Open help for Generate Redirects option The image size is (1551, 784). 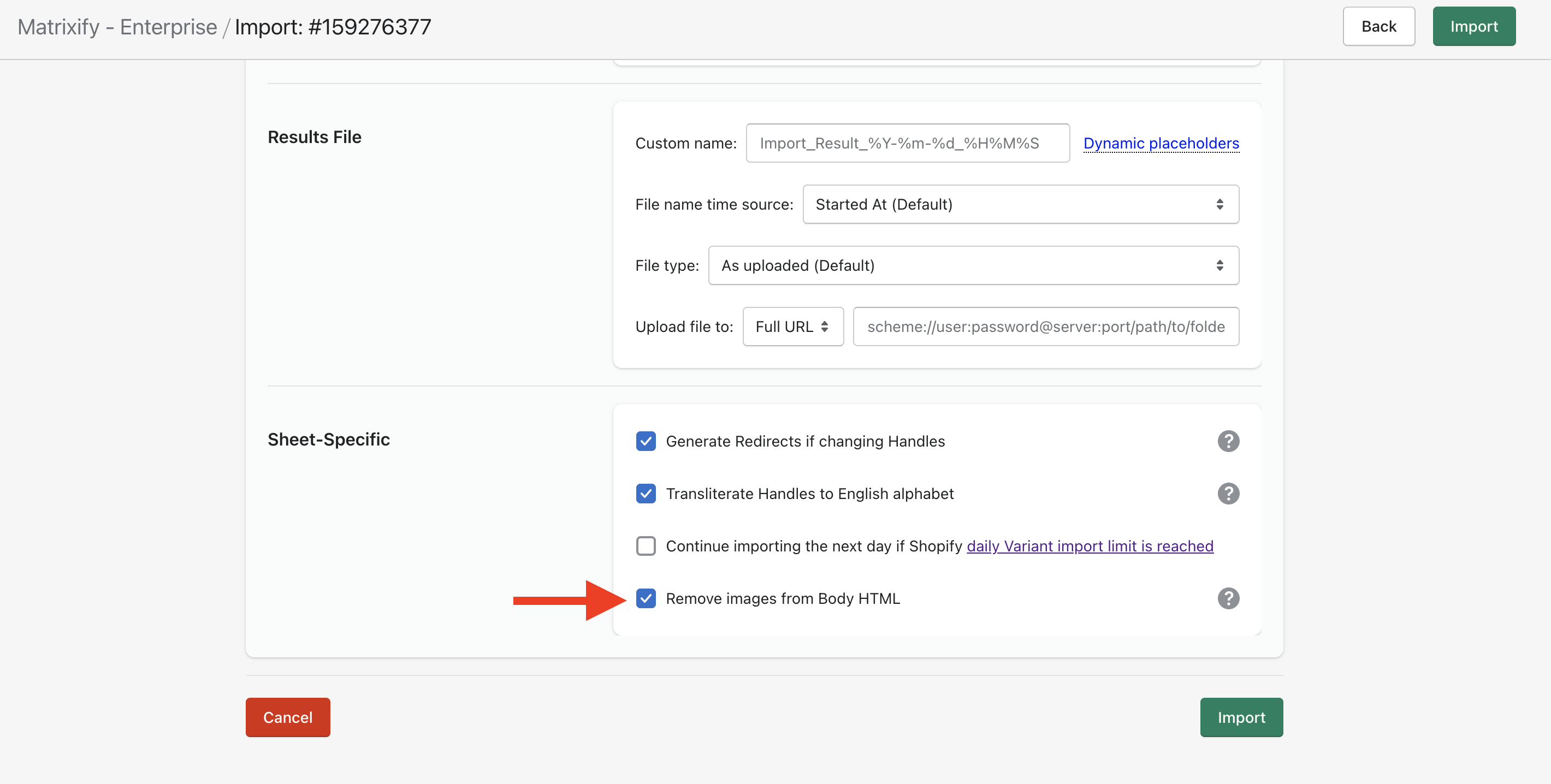1228,441
